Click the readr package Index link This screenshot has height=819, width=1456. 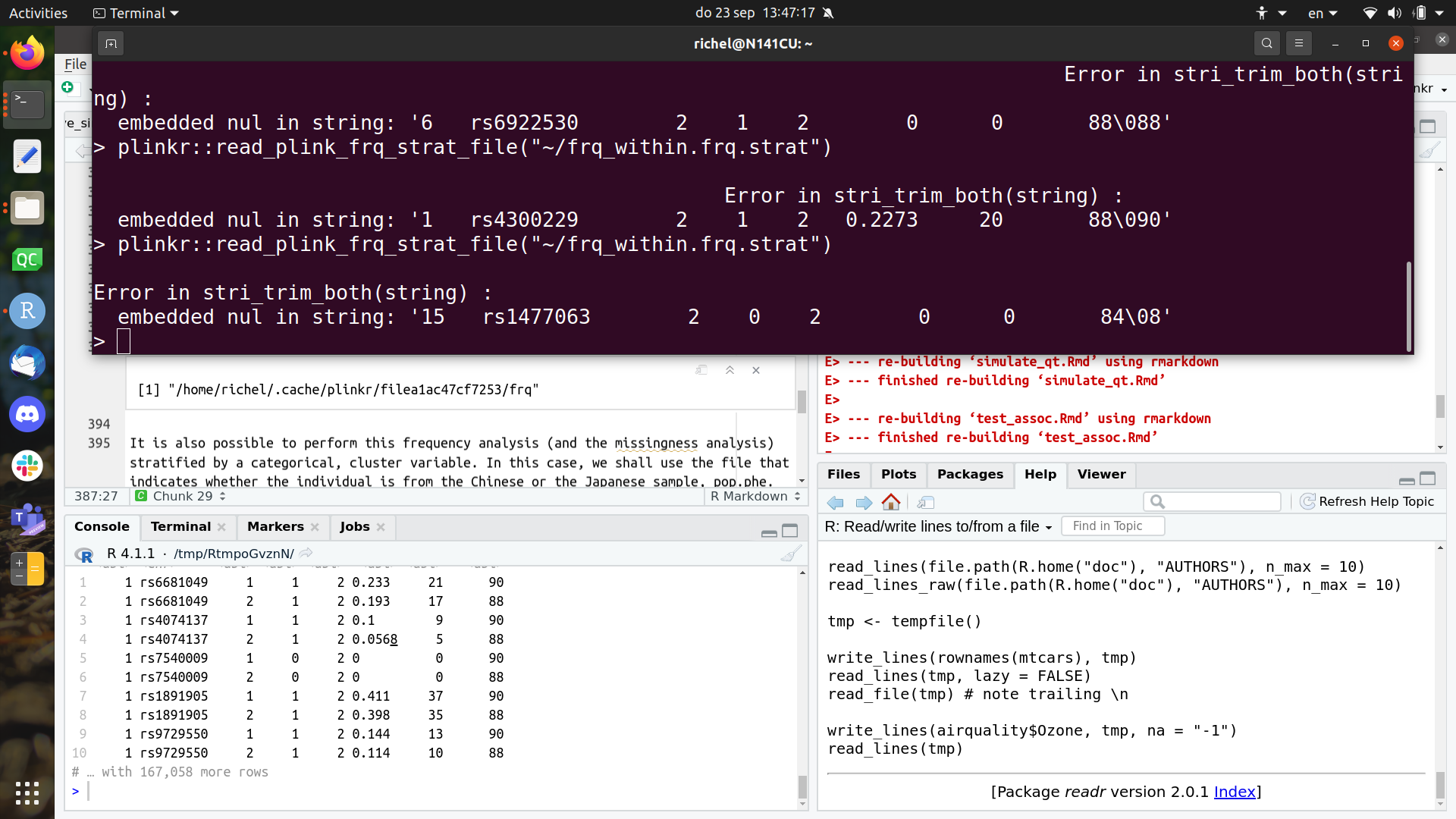1234,792
